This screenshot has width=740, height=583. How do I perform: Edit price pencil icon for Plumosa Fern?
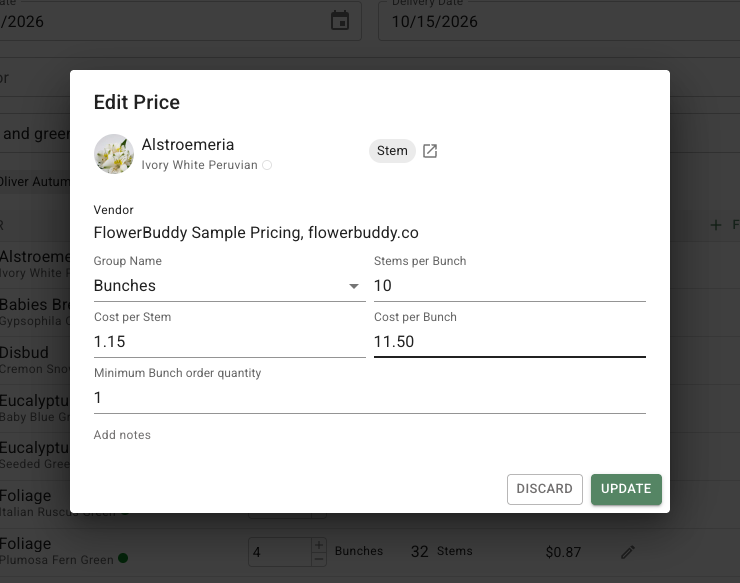[628, 552]
